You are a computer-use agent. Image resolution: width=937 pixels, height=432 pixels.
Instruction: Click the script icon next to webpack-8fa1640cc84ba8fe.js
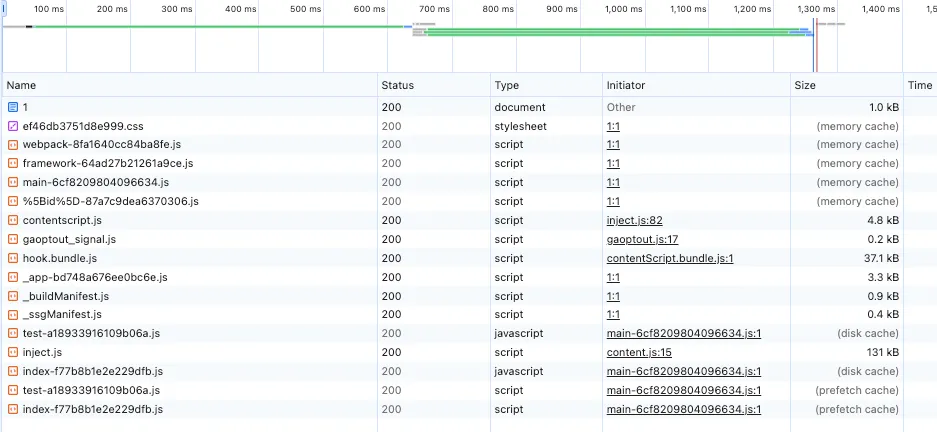(x=13, y=145)
